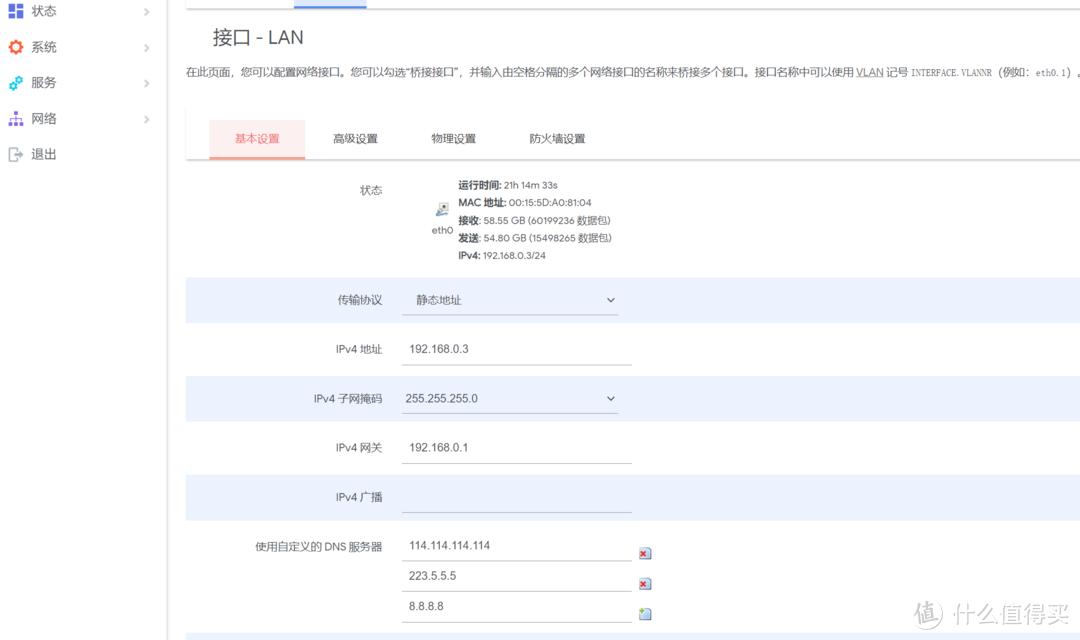This screenshot has height=640, width=1080.
Task: Remove the 223.5.5.5 DNS entry
Action: 644,583
